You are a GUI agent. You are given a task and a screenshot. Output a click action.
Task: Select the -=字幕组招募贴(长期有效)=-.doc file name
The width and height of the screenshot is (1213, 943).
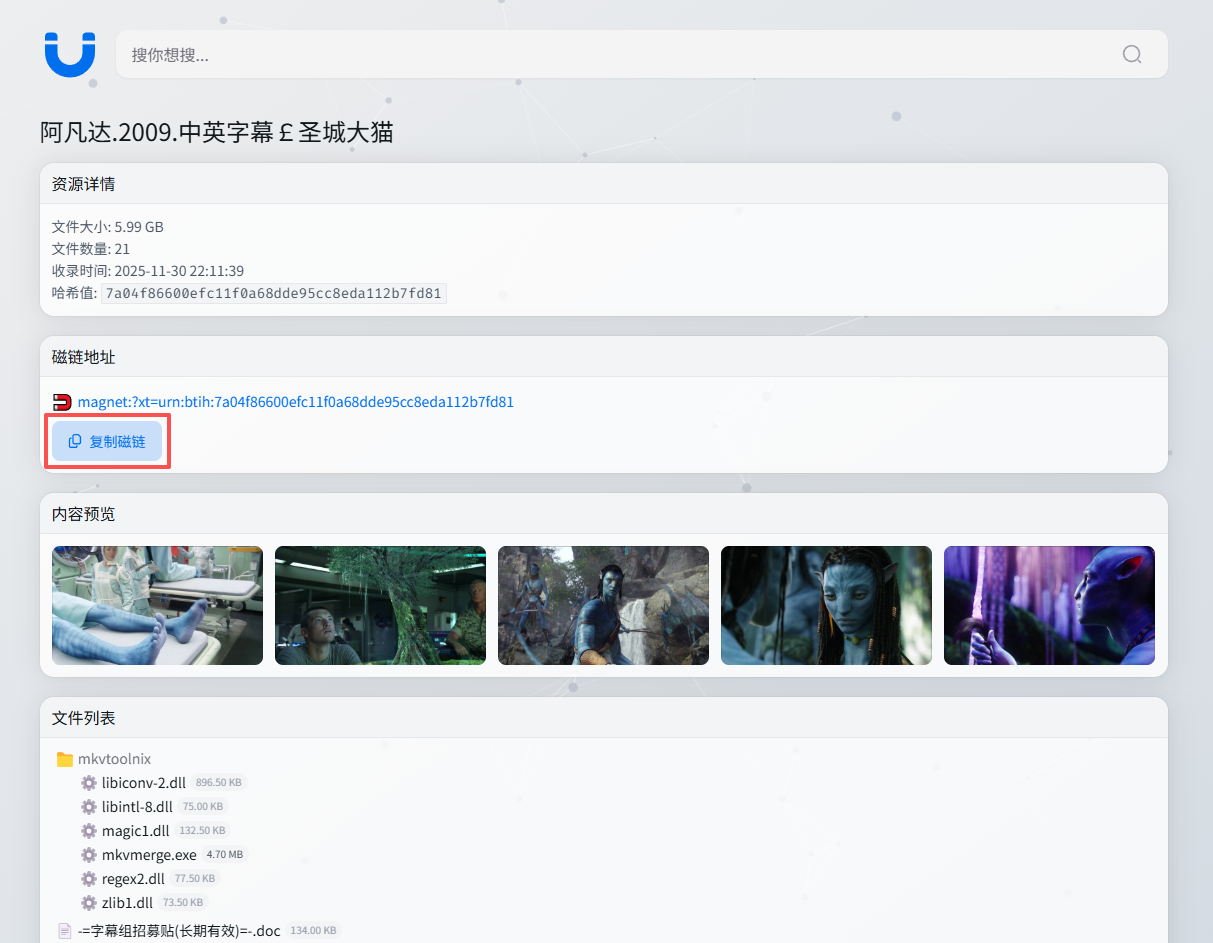pyautogui.click(x=179, y=931)
